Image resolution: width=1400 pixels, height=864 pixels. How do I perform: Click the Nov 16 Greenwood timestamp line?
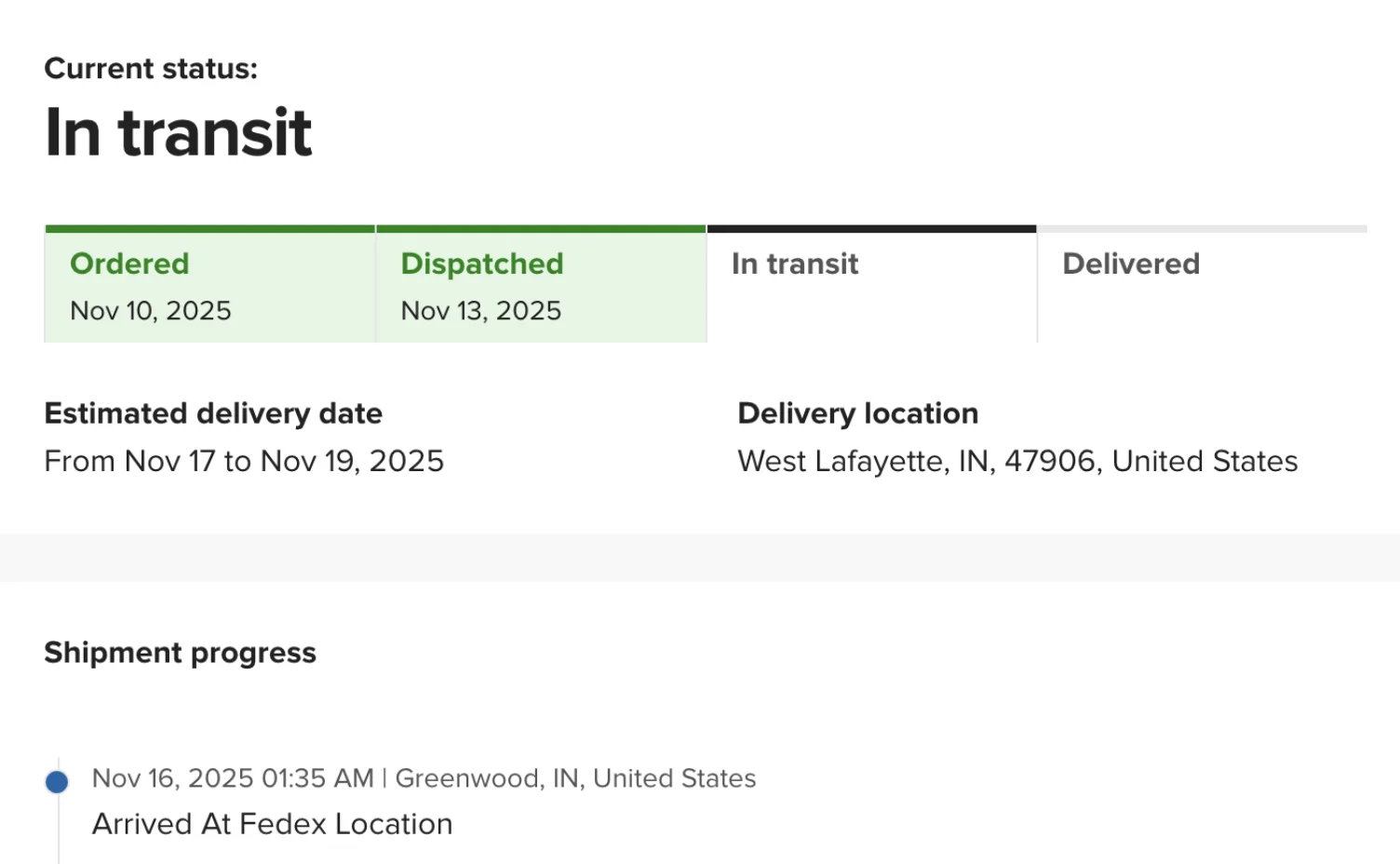(424, 778)
